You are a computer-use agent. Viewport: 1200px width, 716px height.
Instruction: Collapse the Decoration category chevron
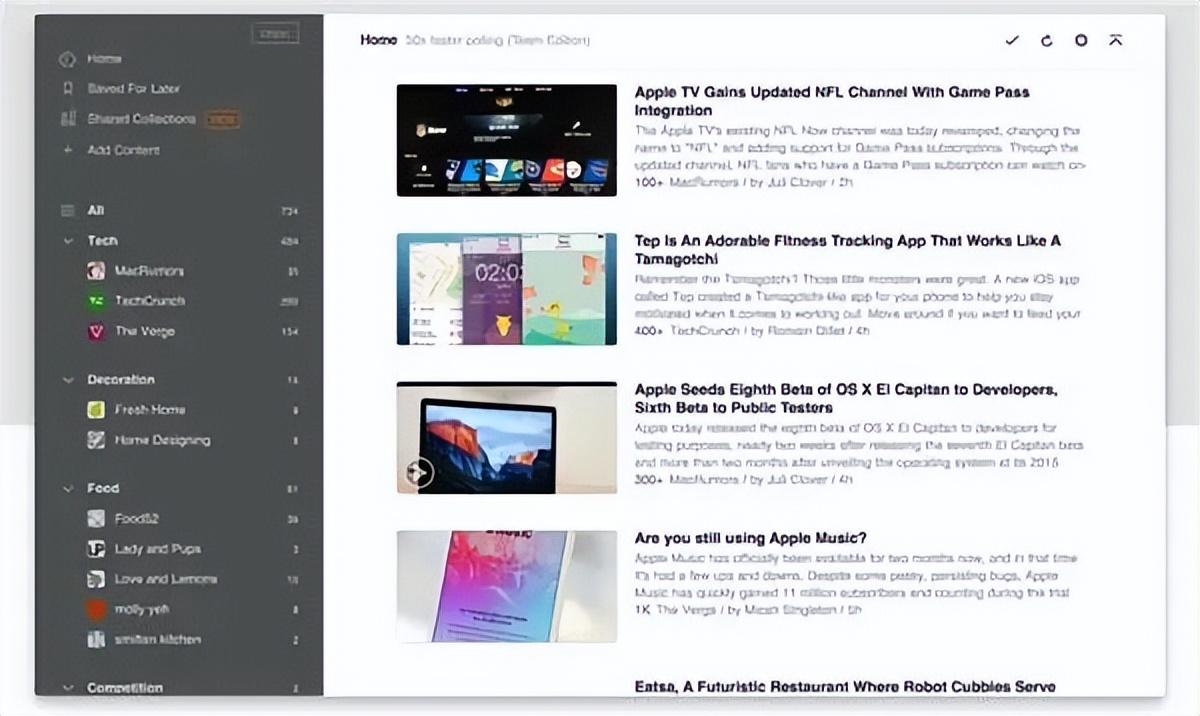(x=68, y=380)
